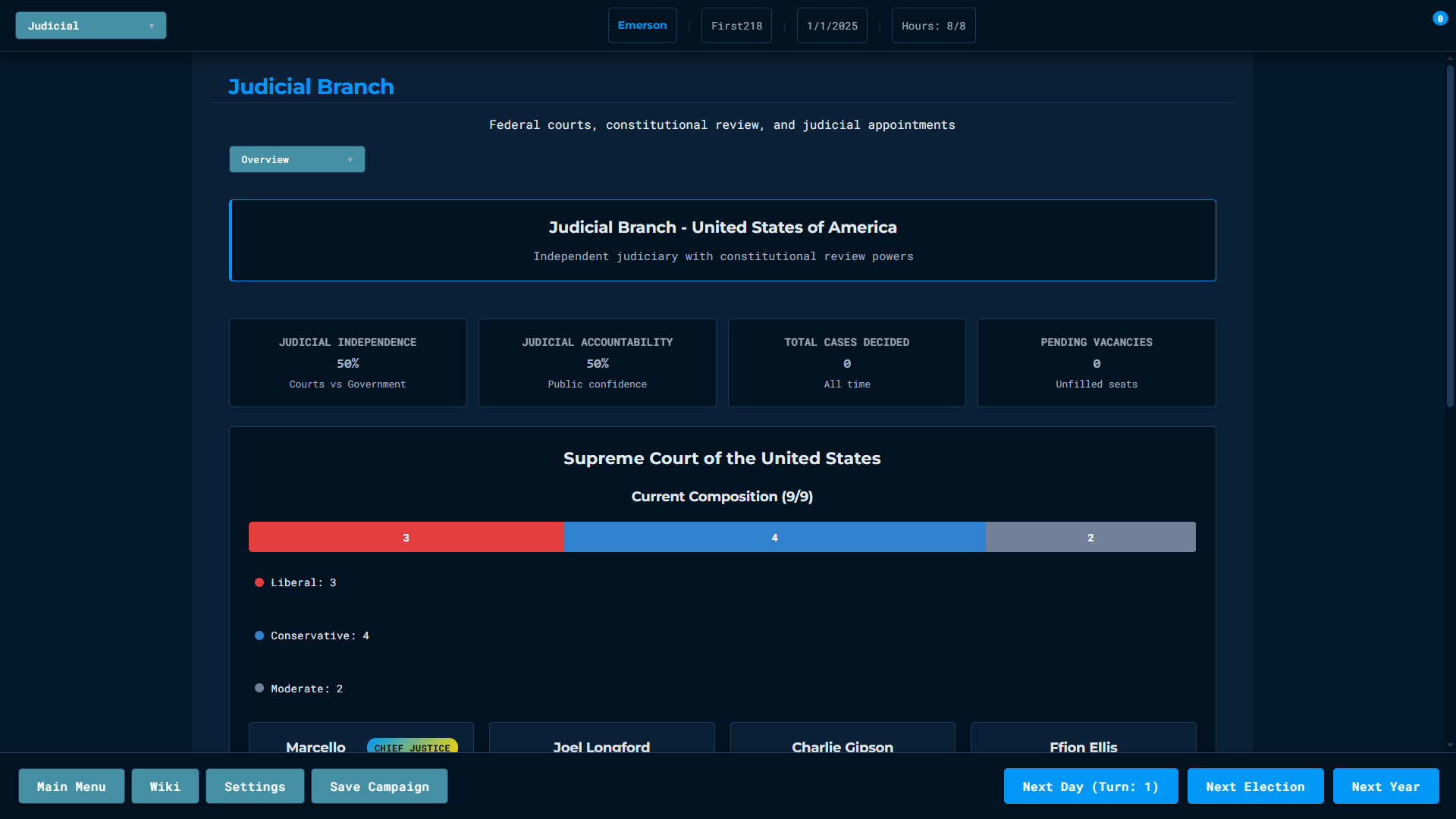Image resolution: width=1456 pixels, height=819 pixels.
Task: Open the Wiki page
Action: [165, 786]
